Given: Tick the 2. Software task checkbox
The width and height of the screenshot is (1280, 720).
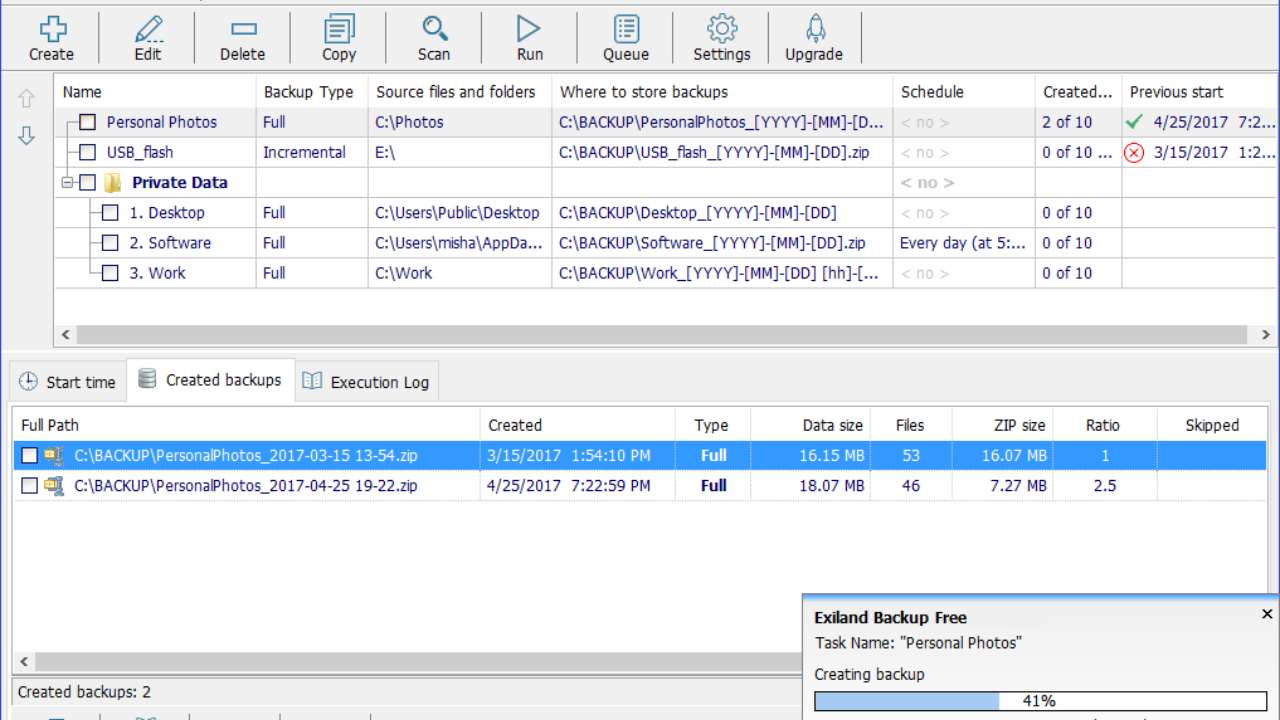Looking at the screenshot, I should 110,242.
